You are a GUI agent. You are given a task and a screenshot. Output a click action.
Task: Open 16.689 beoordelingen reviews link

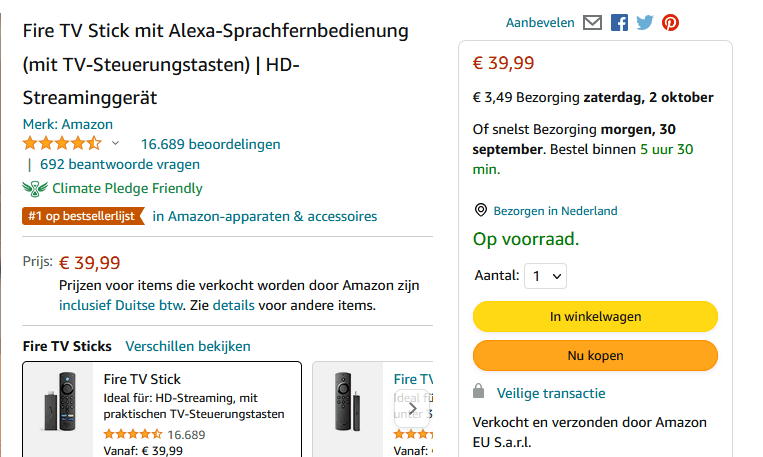point(210,144)
